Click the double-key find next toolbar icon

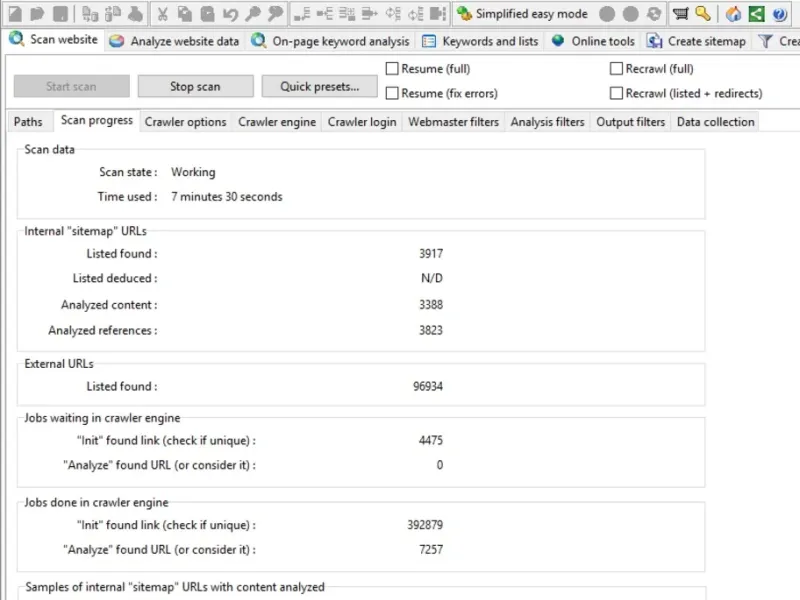pos(276,14)
